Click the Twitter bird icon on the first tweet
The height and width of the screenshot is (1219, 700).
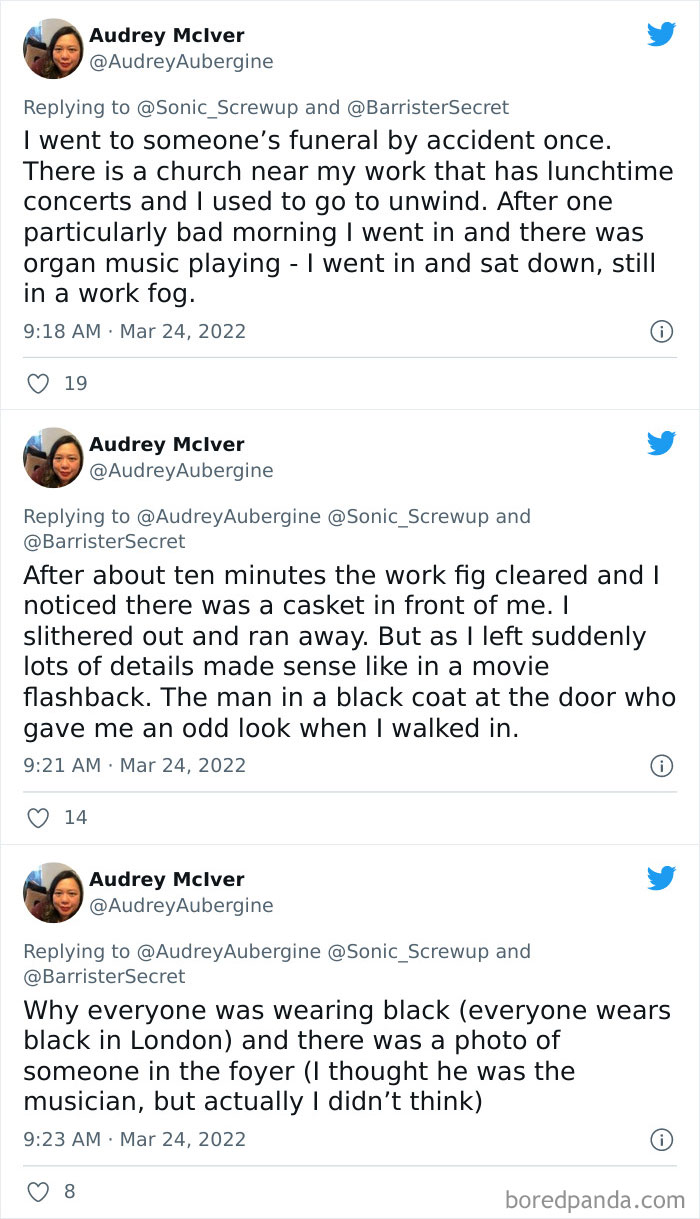661,33
